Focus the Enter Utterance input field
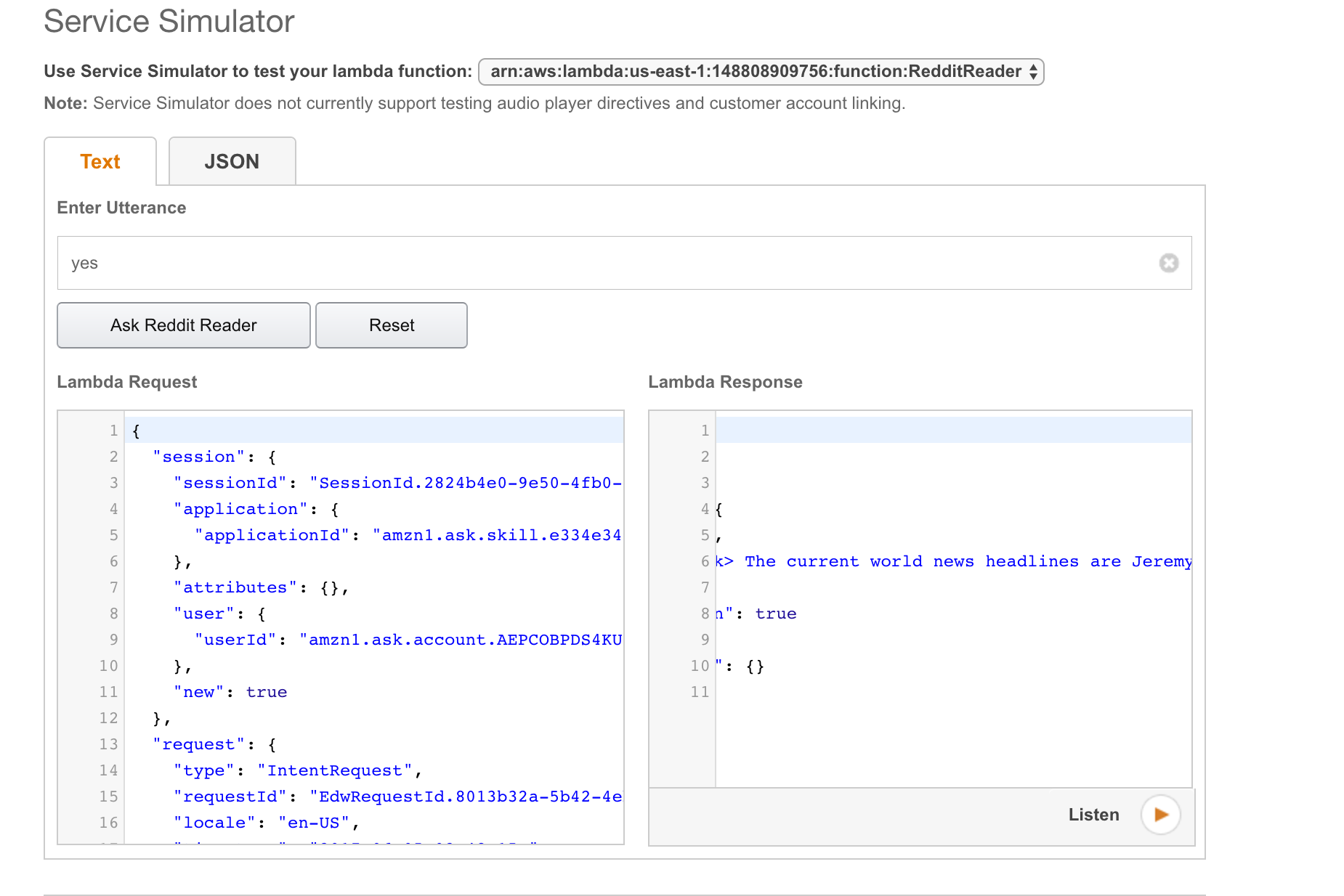Image resolution: width=1344 pixels, height=896 pixels. pyautogui.click(x=624, y=263)
